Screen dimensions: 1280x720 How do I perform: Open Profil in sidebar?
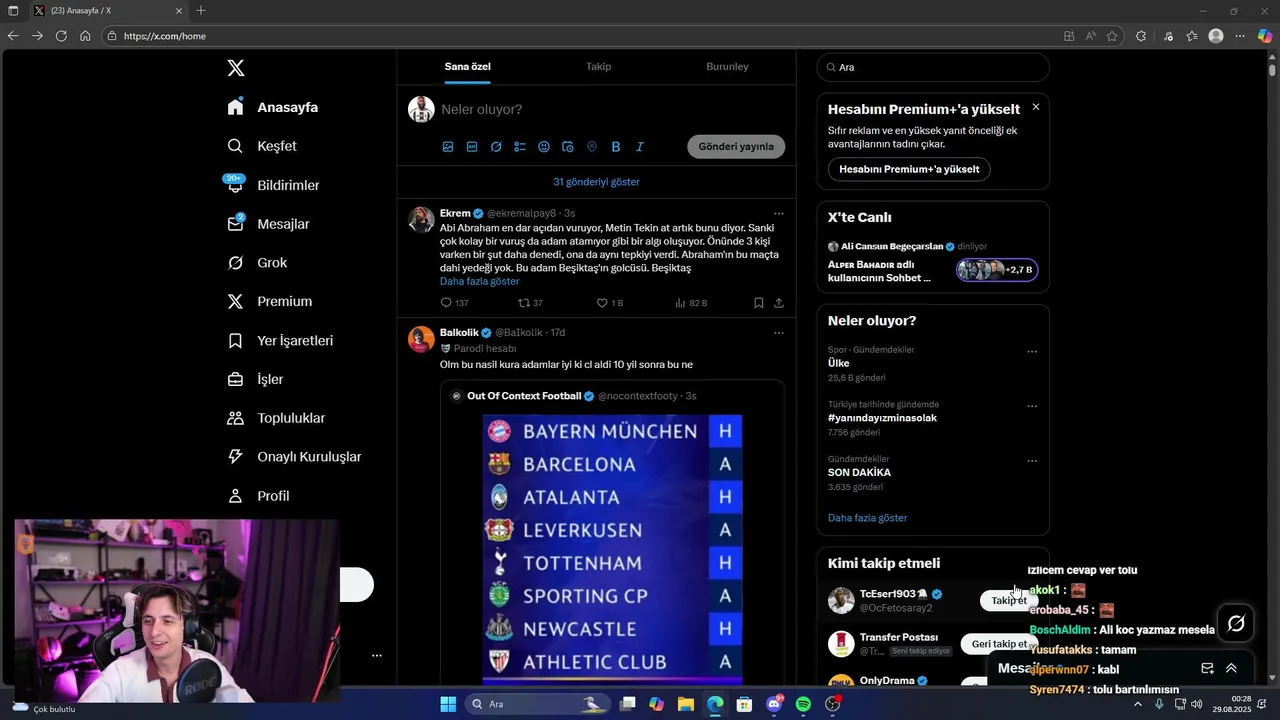coord(258,496)
